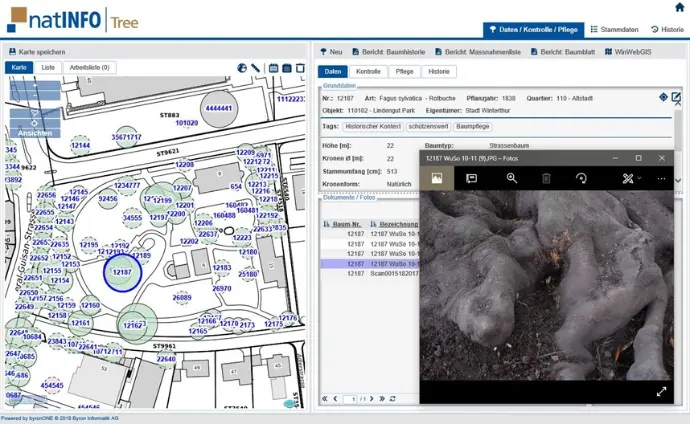
Task: Go to next page of documents
Action: 372,398
